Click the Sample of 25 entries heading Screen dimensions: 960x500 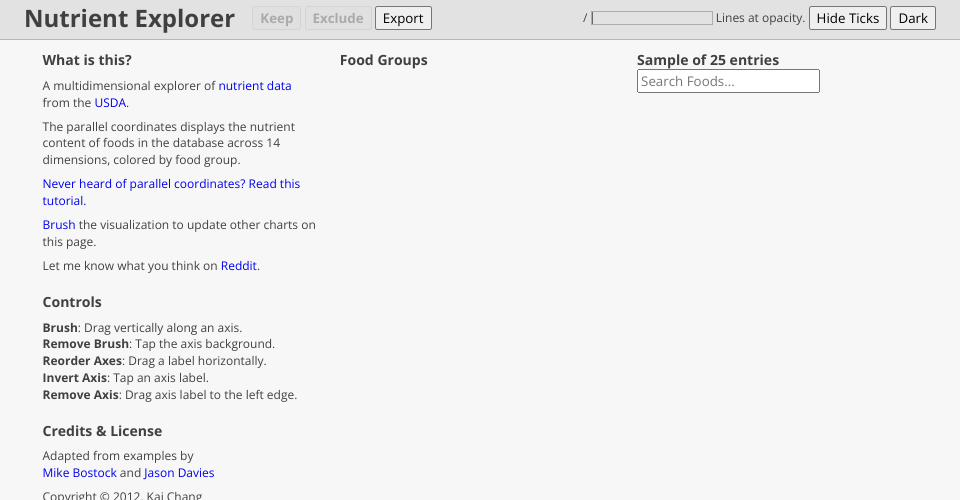click(707, 60)
